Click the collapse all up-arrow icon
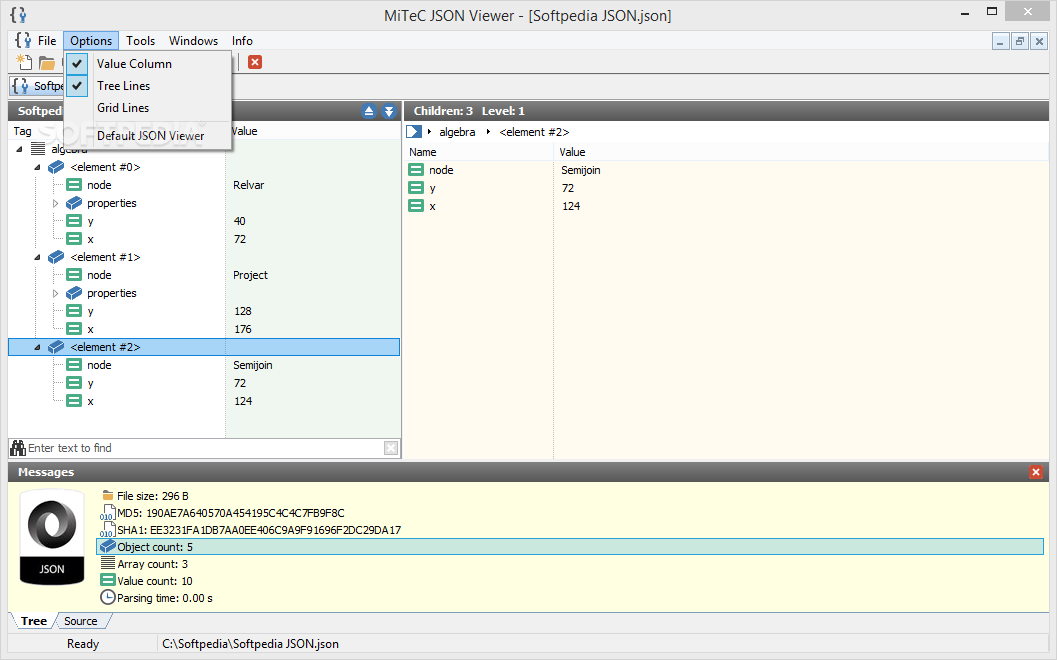Viewport: 1057px width, 660px height. (369, 111)
